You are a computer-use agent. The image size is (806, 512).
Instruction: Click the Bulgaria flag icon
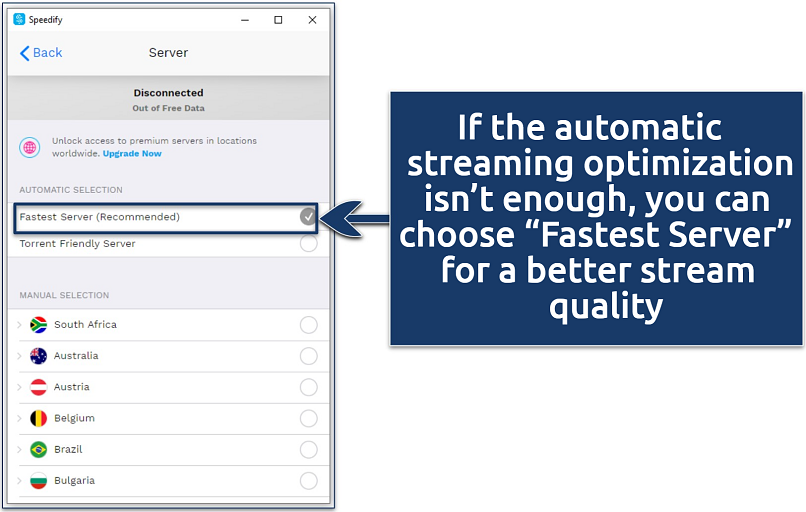39,480
